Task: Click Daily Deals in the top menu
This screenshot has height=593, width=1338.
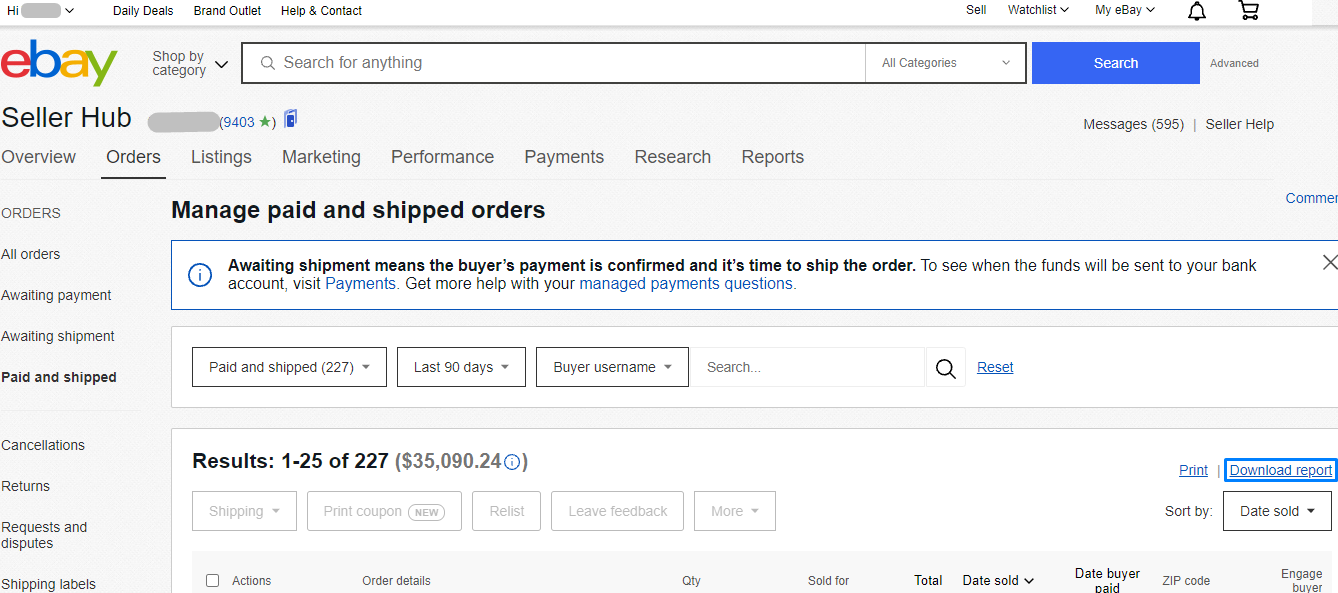Action: (x=143, y=11)
